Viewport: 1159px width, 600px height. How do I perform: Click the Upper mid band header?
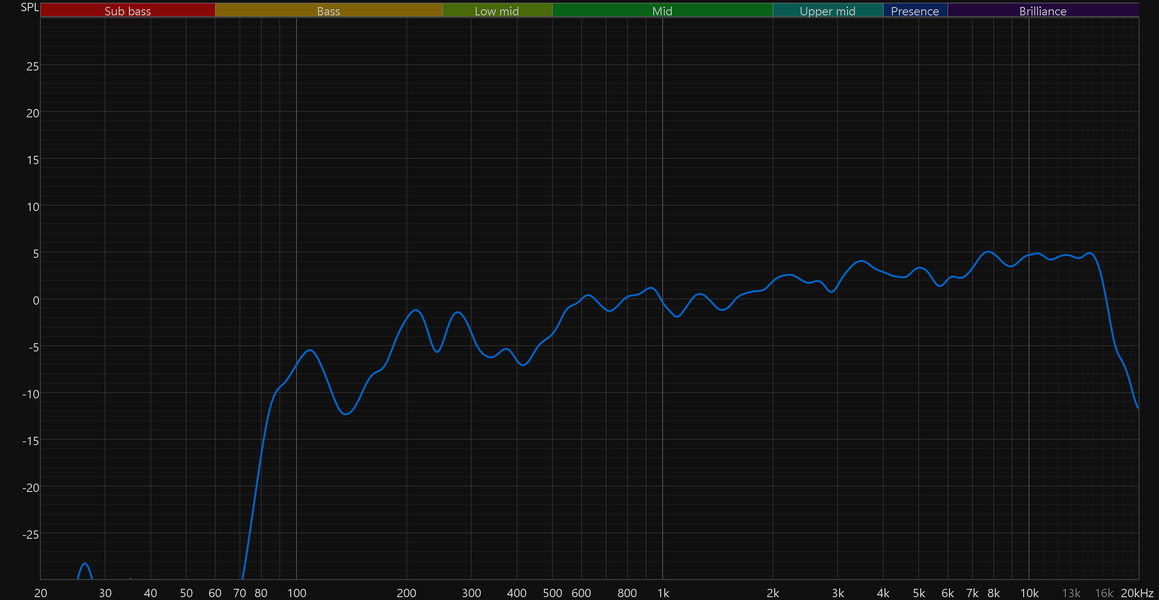coord(828,10)
